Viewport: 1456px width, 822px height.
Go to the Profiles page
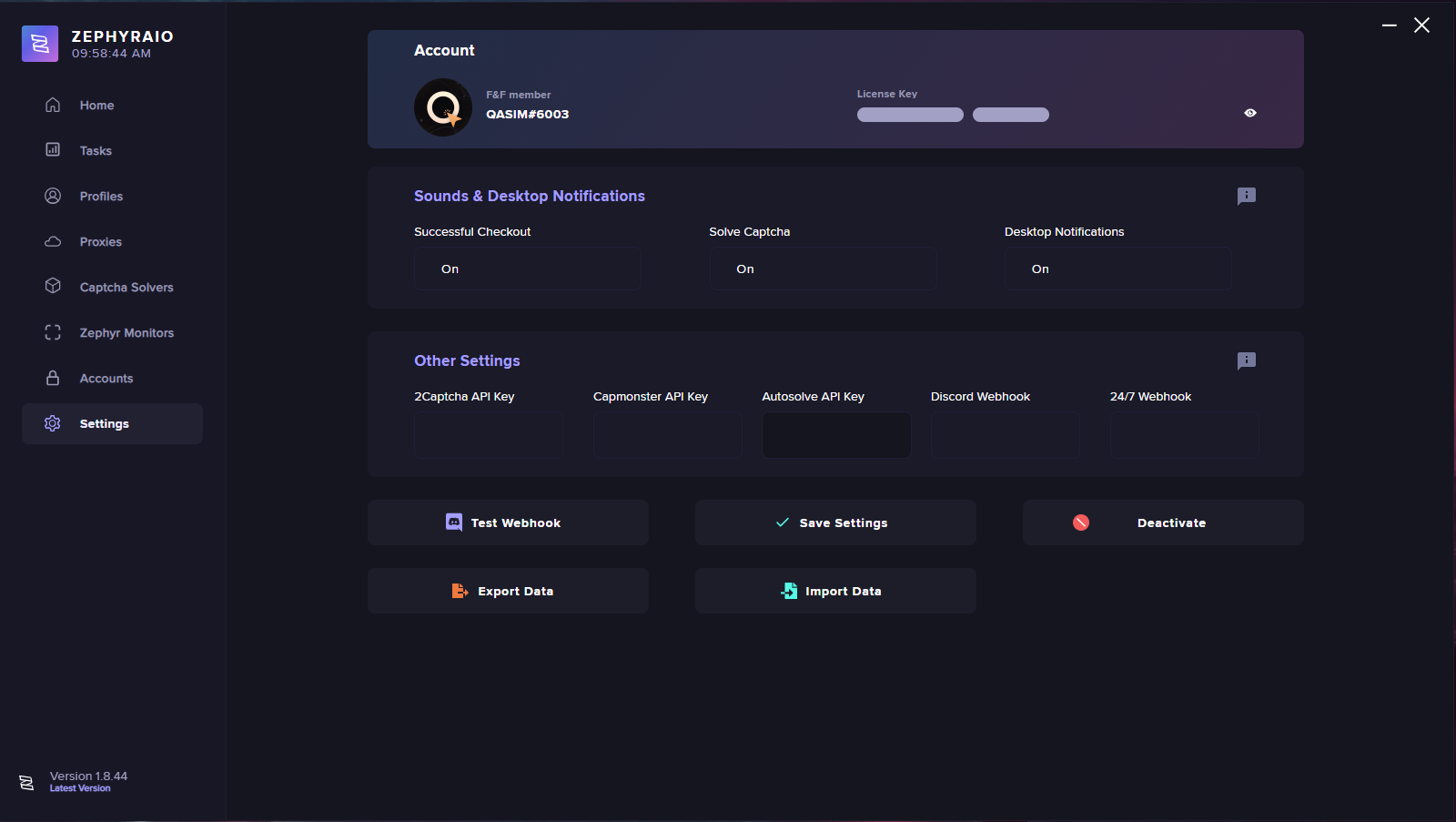[101, 196]
